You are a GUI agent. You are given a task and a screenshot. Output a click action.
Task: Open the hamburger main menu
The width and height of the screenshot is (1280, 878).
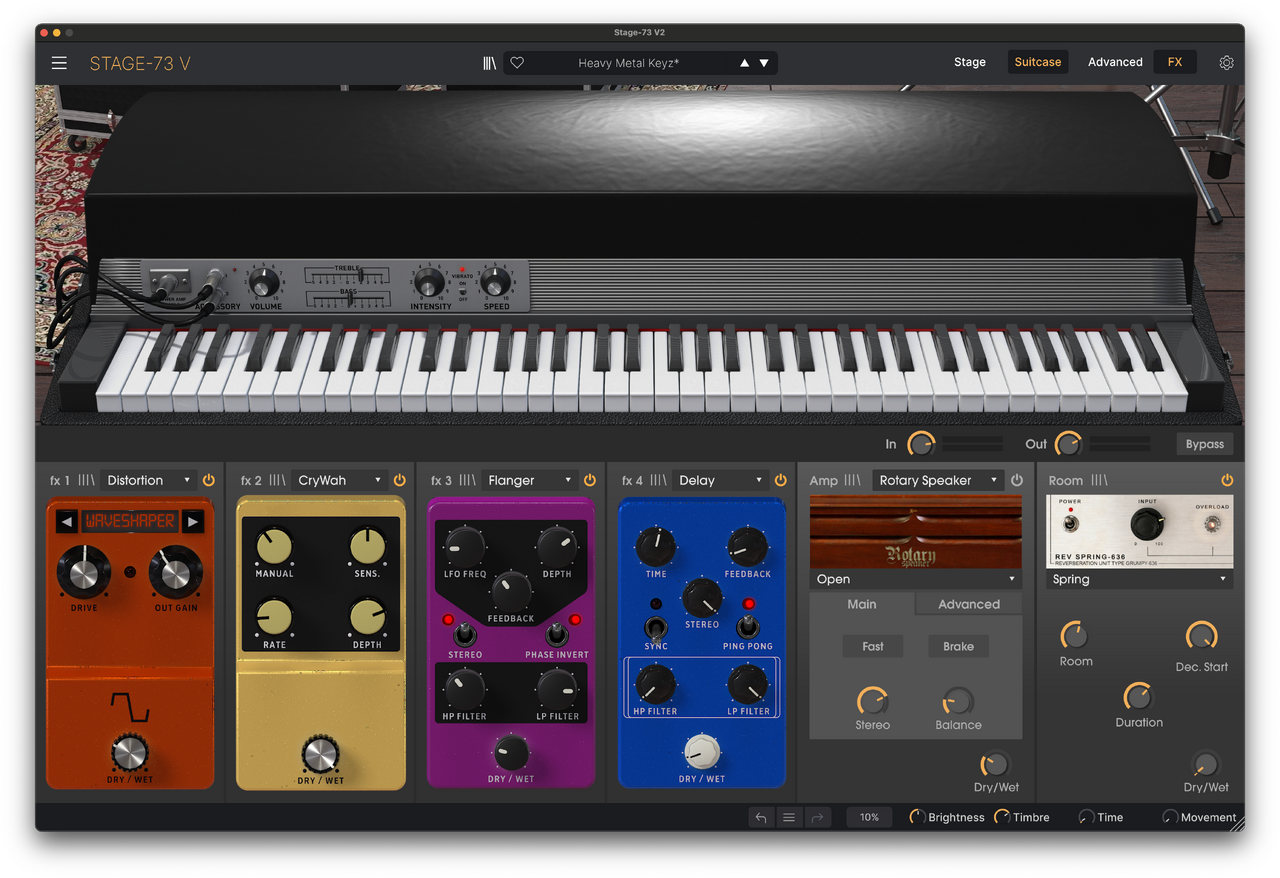tap(60, 63)
